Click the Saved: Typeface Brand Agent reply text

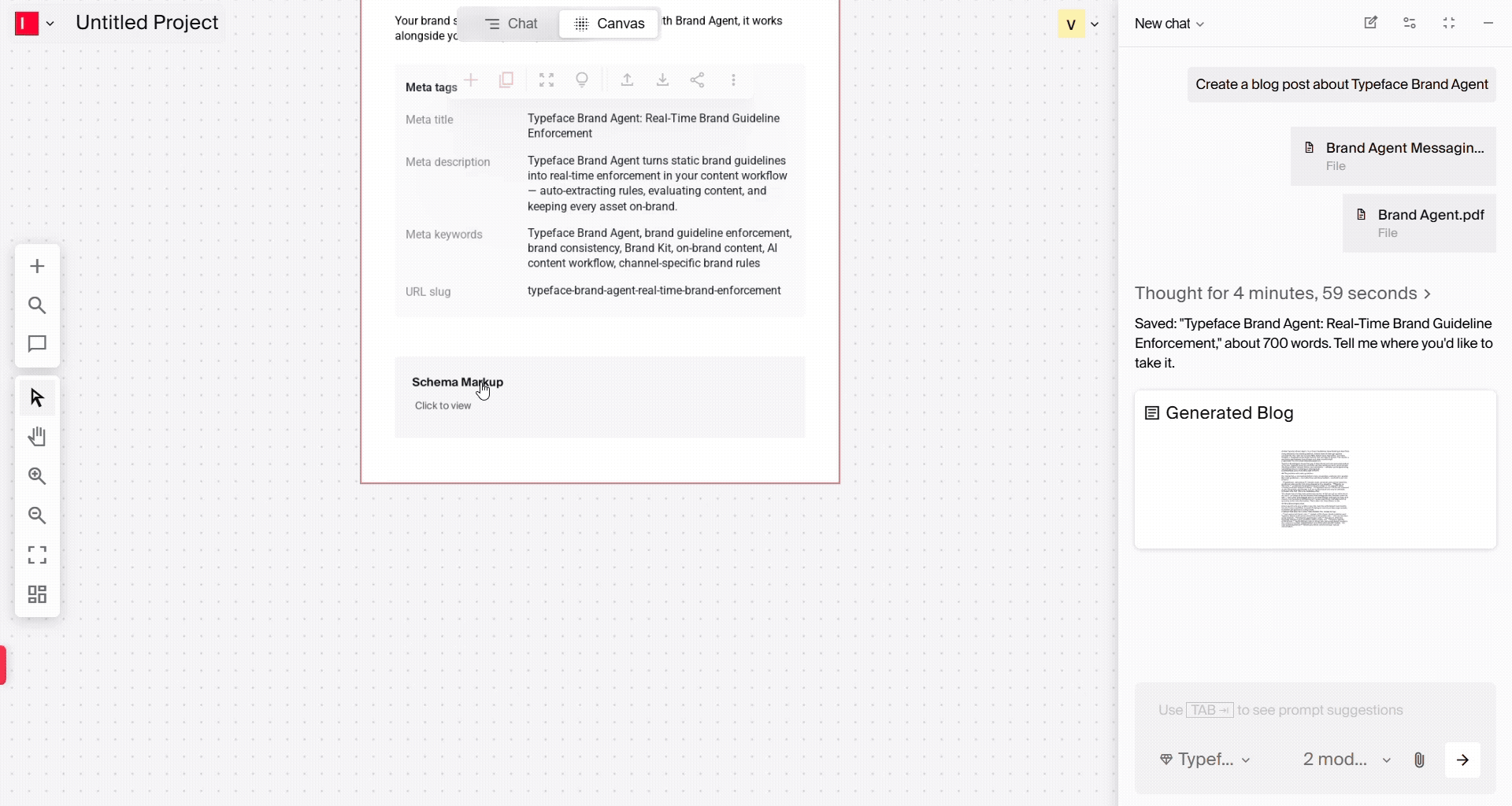(x=1314, y=343)
